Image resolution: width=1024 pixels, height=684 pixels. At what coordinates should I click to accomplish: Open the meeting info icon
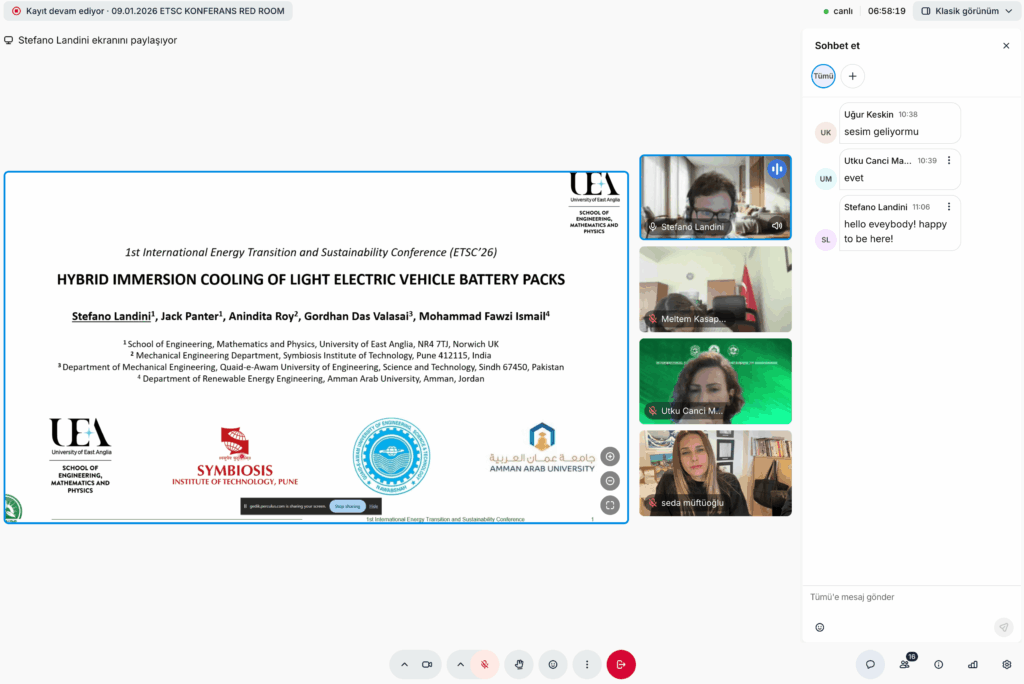[x=938, y=664]
